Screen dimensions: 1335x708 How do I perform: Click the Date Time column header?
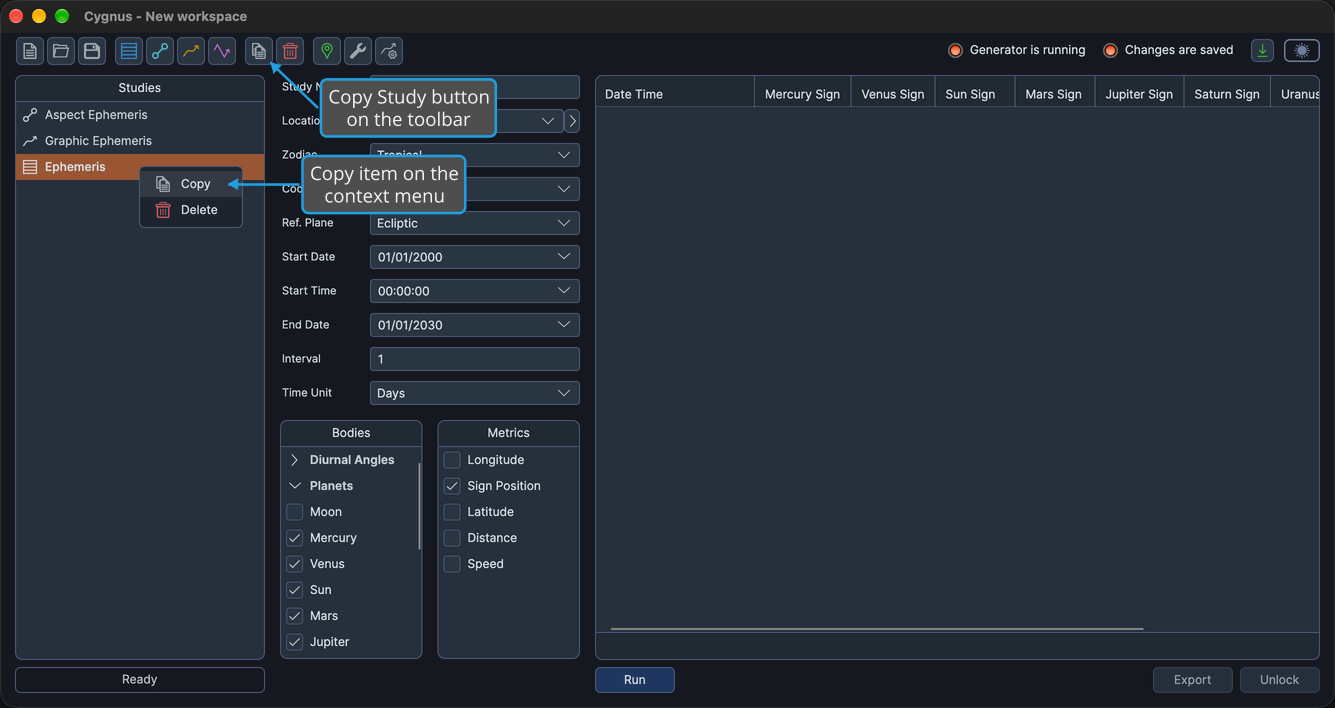coord(675,94)
